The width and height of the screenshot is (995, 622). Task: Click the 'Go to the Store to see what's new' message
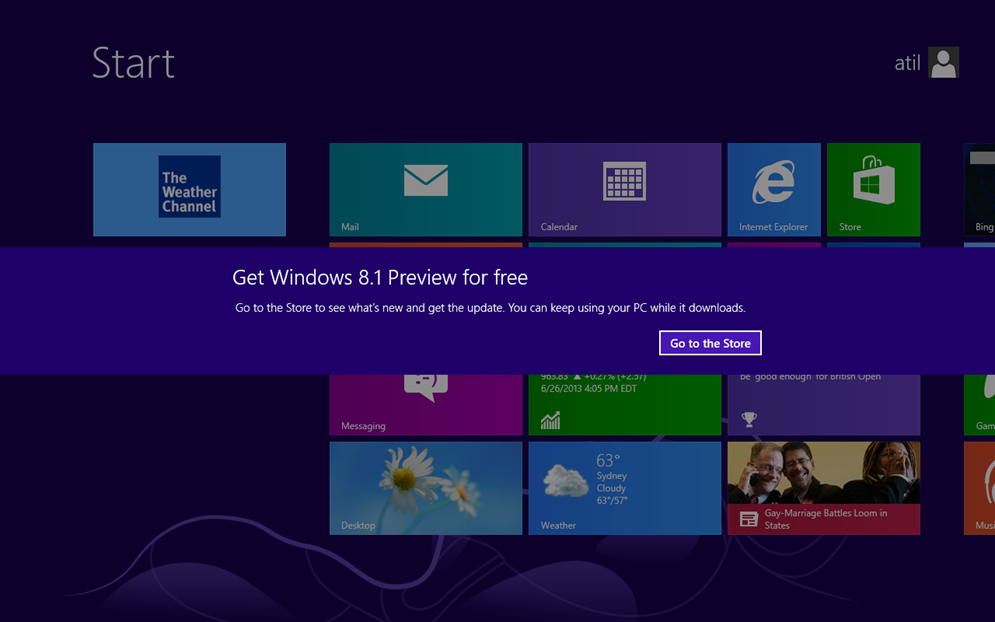[x=491, y=308]
